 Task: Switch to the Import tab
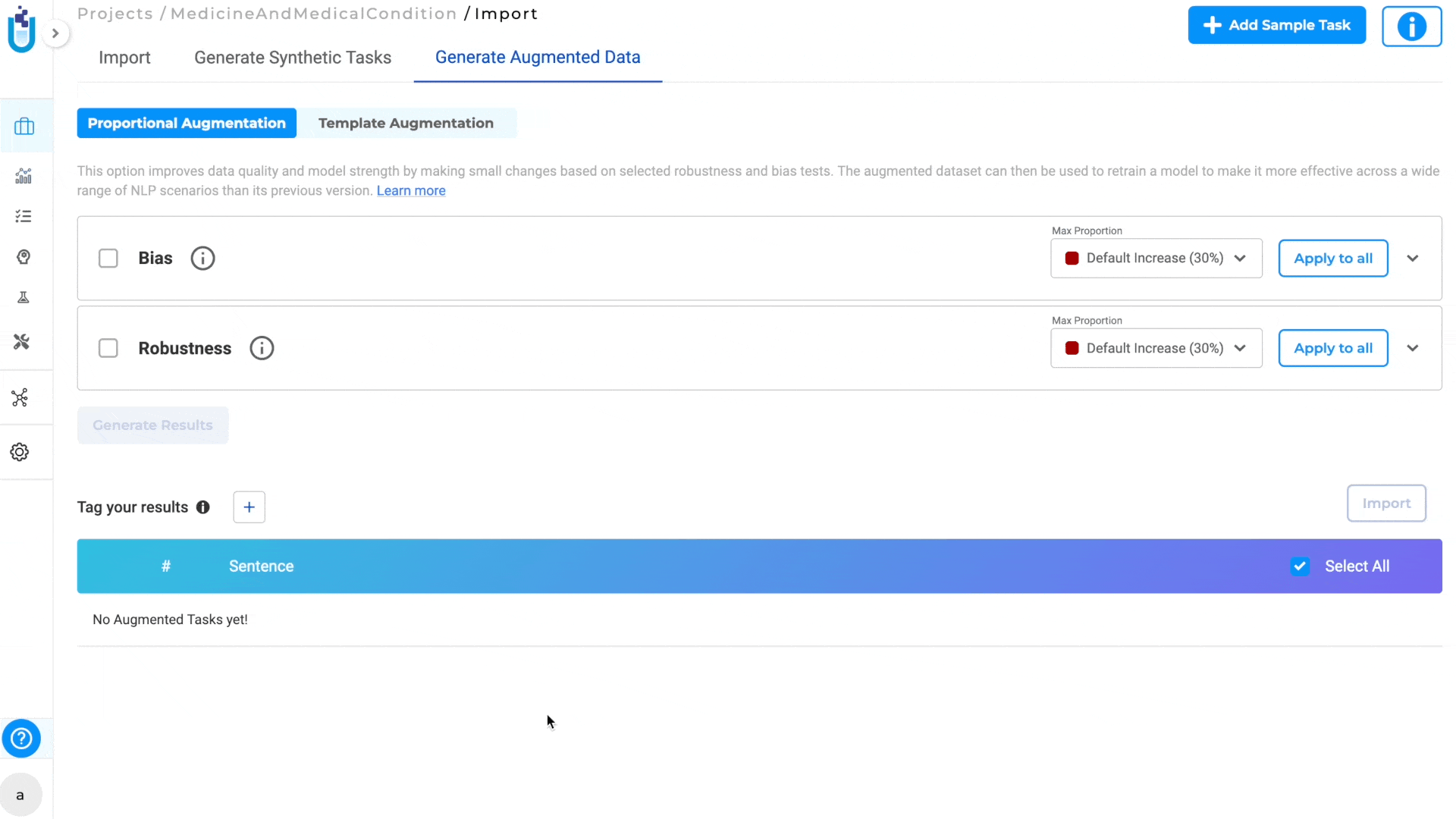(124, 57)
